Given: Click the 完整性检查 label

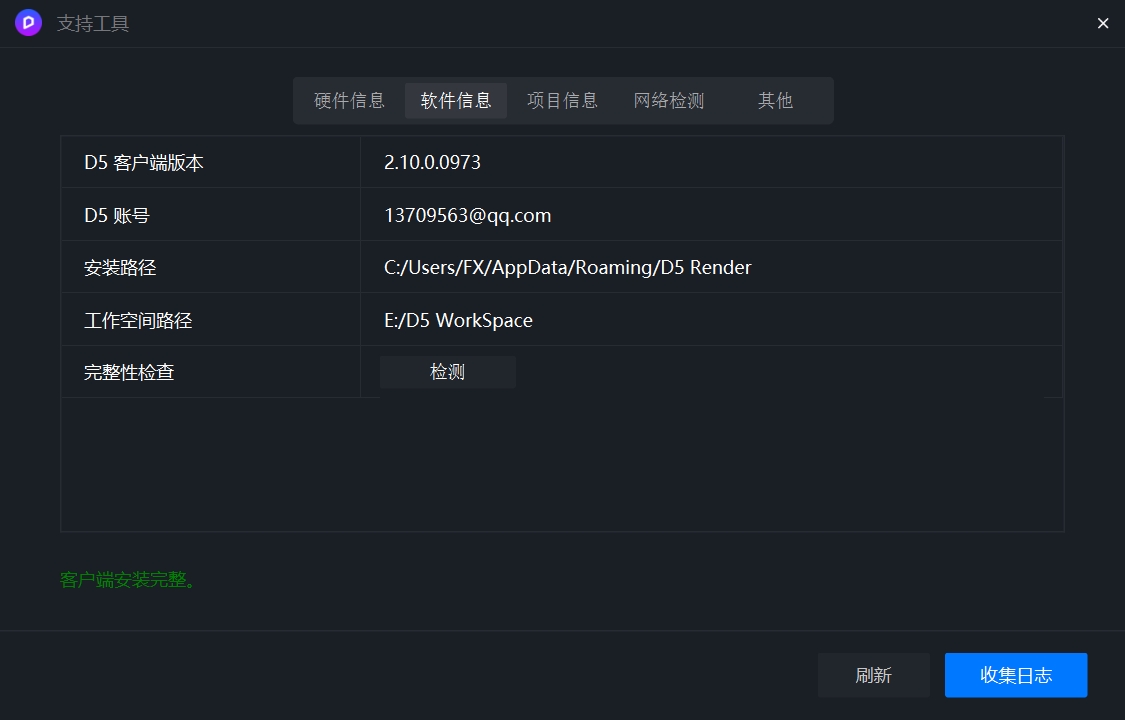Looking at the screenshot, I should (129, 372).
